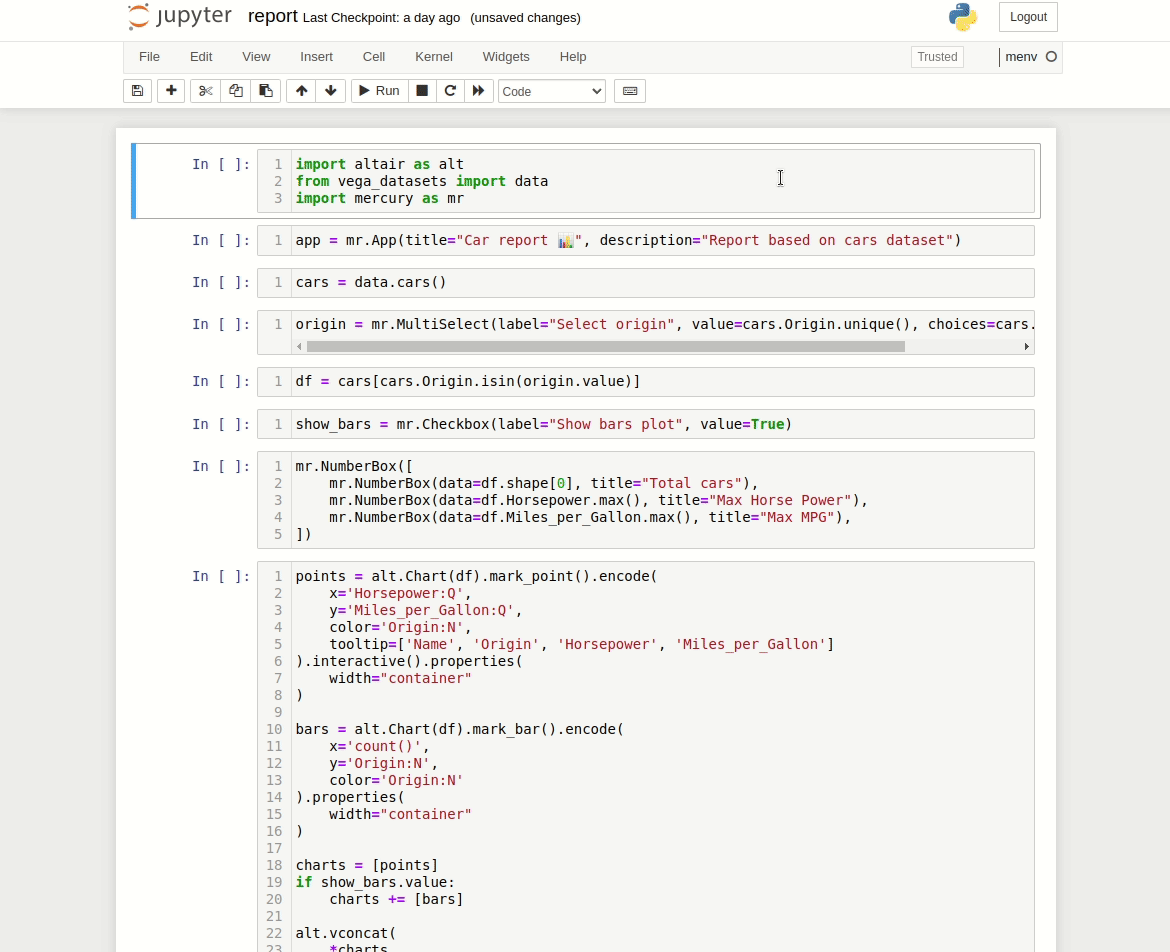Open the command palette keyboard icon
The height and width of the screenshot is (952, 1170).
pos(630,91)
